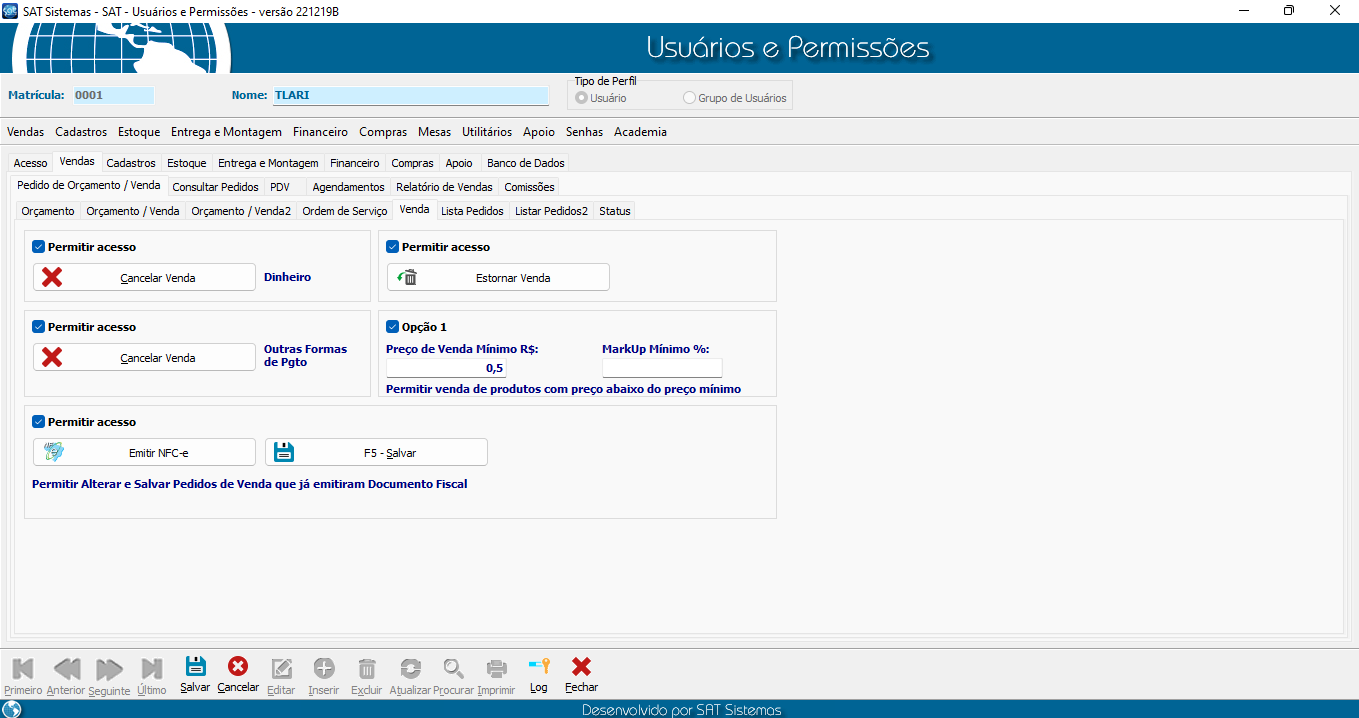Click the red Cancelar icon in bottom toolbar

tap(238, 667)
